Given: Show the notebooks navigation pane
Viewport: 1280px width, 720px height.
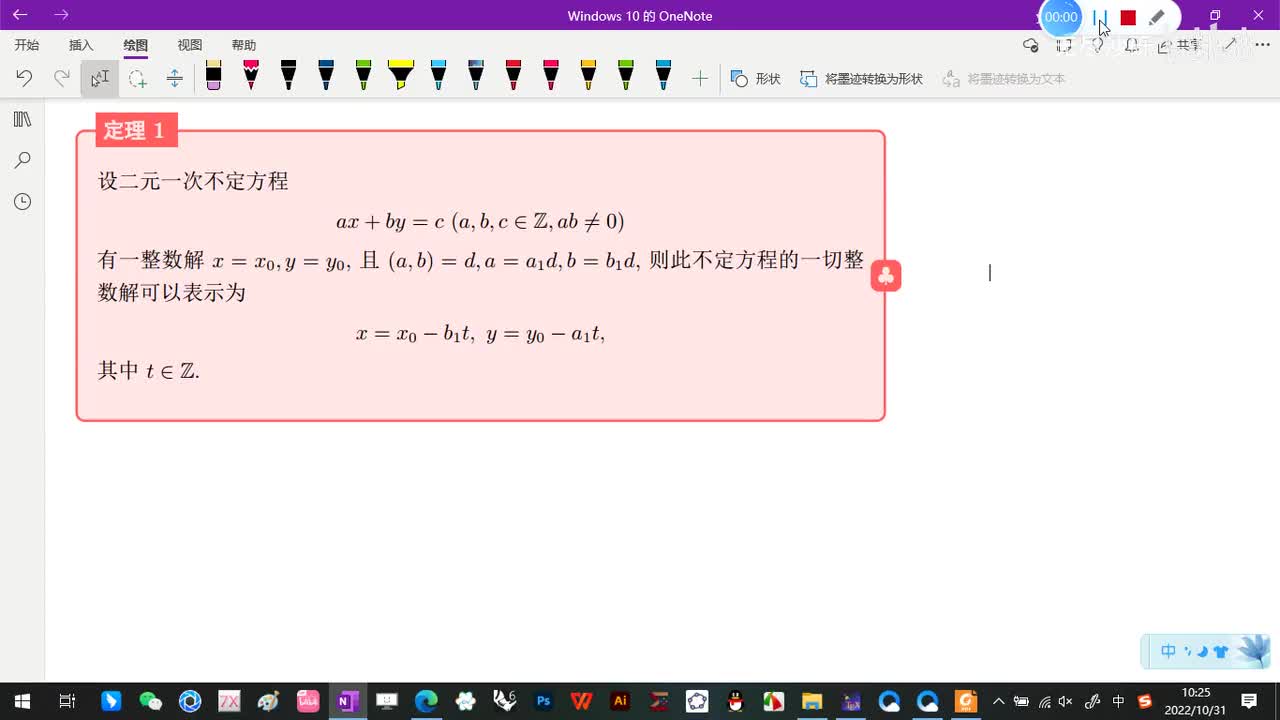Looking at the screenshot, I should click(22, 119).
